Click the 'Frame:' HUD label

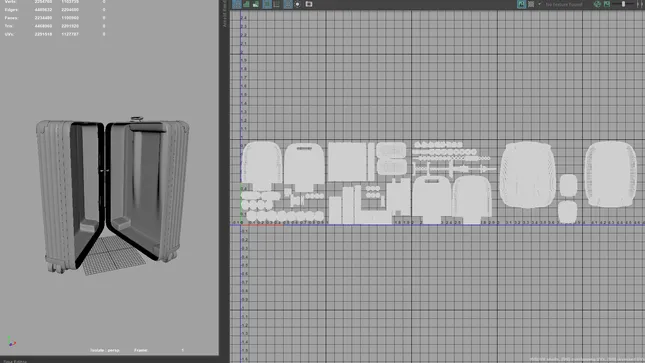pyautogui.click(x=141, y=350)
